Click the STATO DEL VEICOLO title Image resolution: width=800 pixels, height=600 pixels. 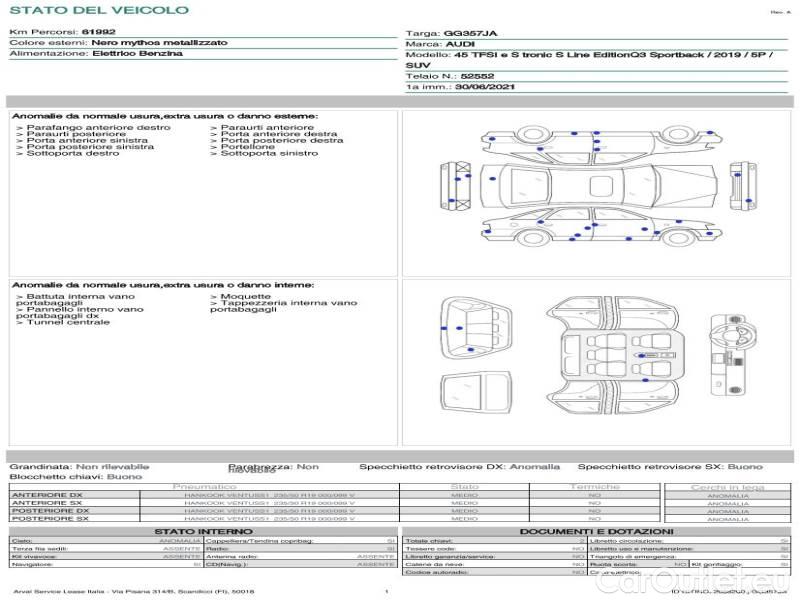click(x=99, y=10)
